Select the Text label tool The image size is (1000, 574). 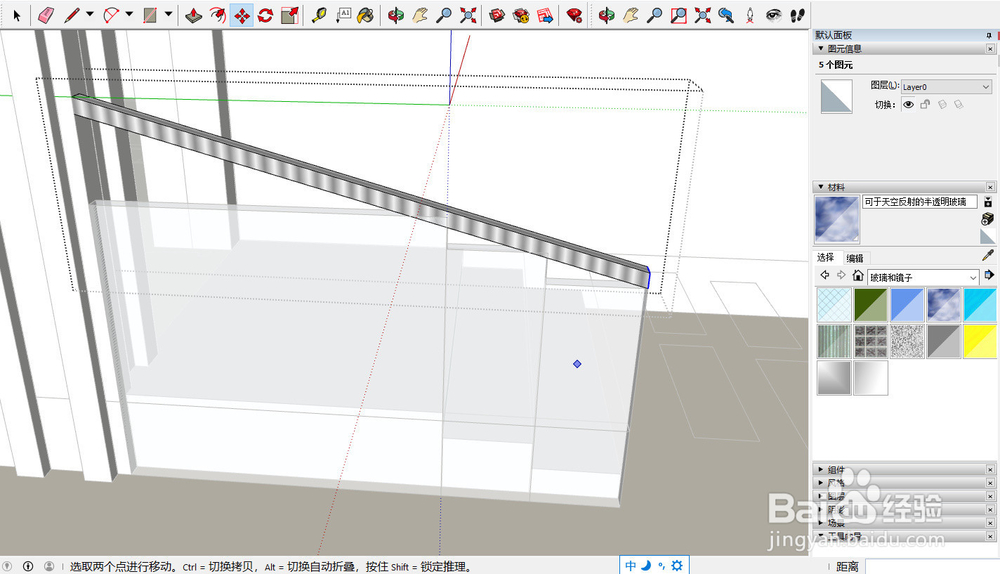tap(343, 15)
